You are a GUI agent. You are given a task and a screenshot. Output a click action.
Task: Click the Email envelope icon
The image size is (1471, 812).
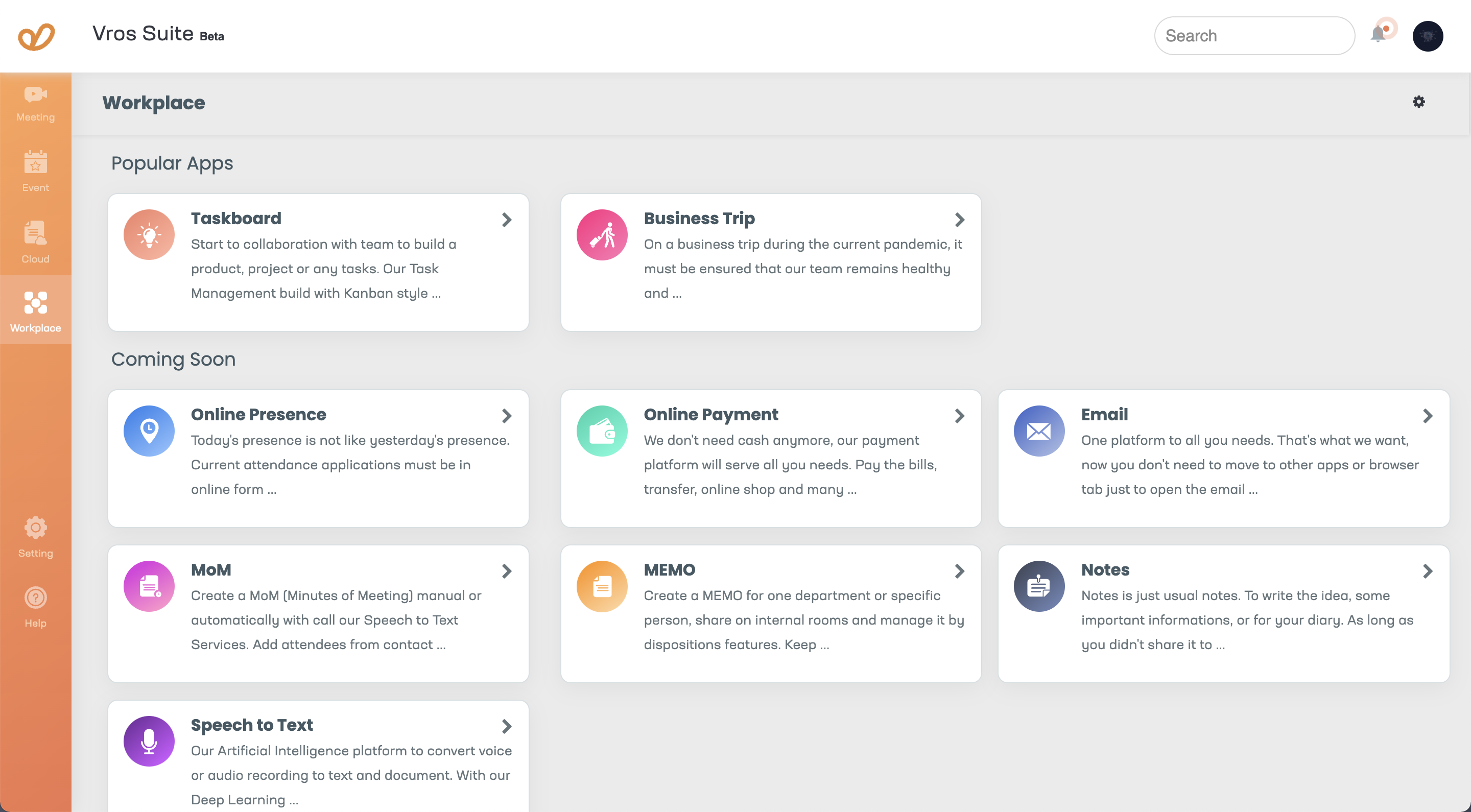click(x=1039, y=431)
